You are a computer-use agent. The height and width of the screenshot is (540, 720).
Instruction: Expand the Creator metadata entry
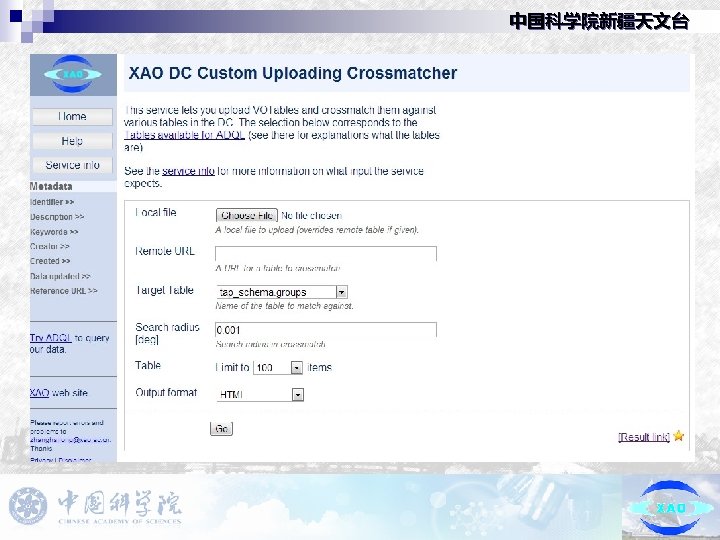(x=50, y=247)
